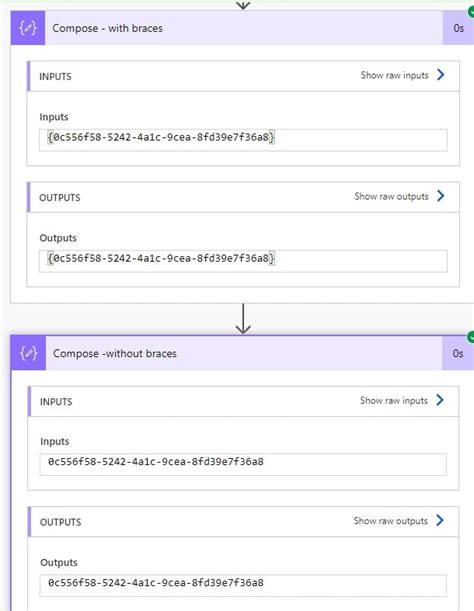Viewport: 474px width, 611px height.
Task: Click 'Show raw outputs' link in 'without braces'
Action: [391, 521]
